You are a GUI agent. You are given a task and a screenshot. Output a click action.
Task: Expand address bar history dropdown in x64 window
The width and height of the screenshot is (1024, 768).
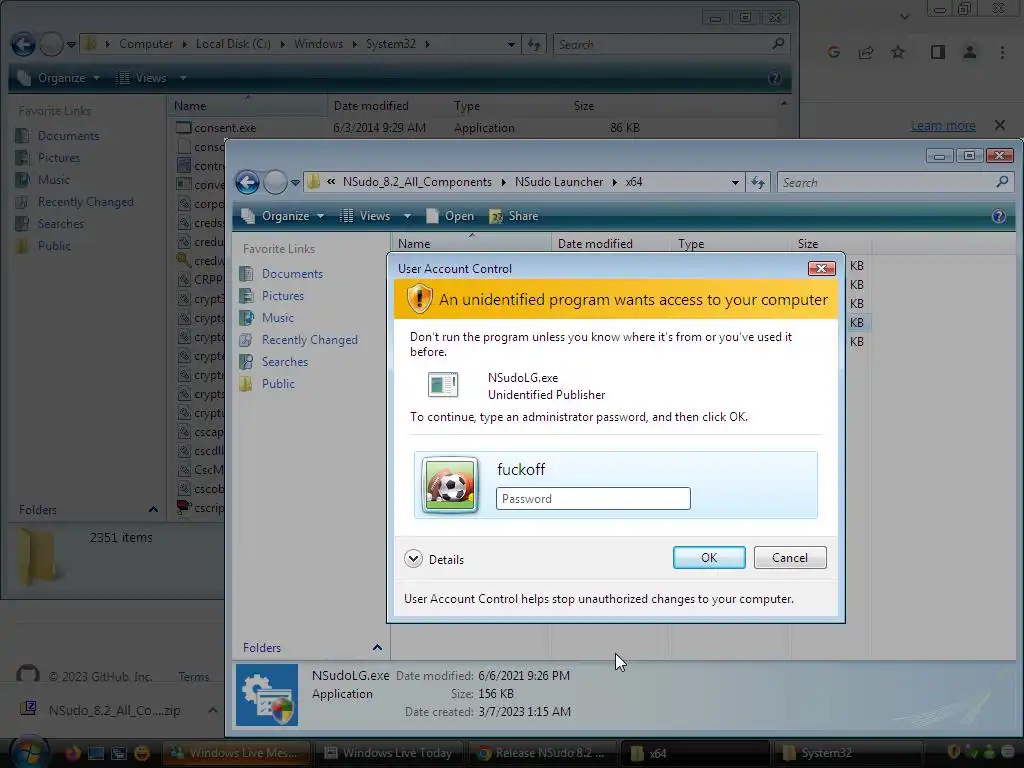tap(735, 183)
